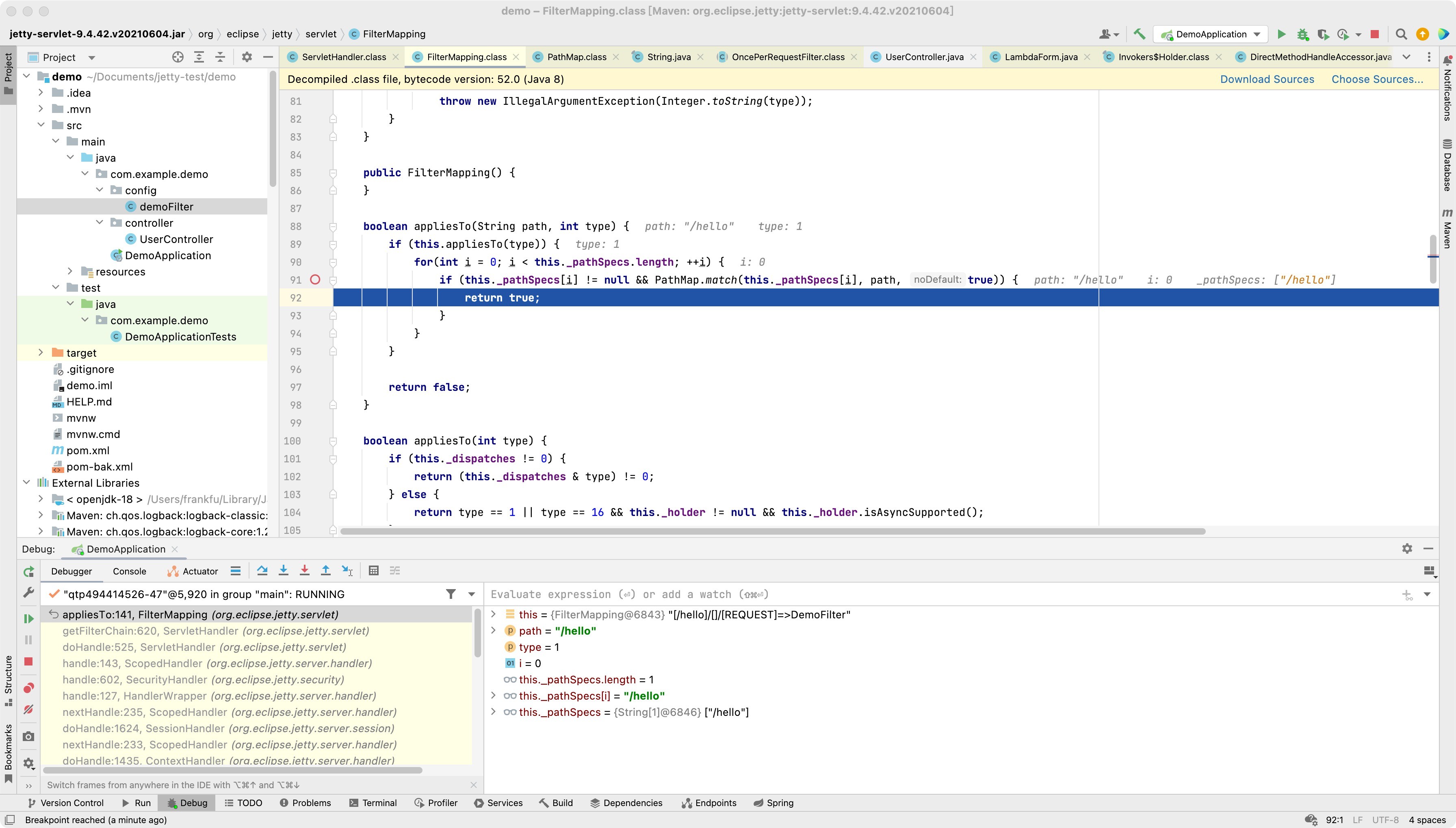Image resolution: width=1456 pixels, height=828 pixels.
Task: Toggle breakpoint at line 91
Action: click(x=316, y=280)
